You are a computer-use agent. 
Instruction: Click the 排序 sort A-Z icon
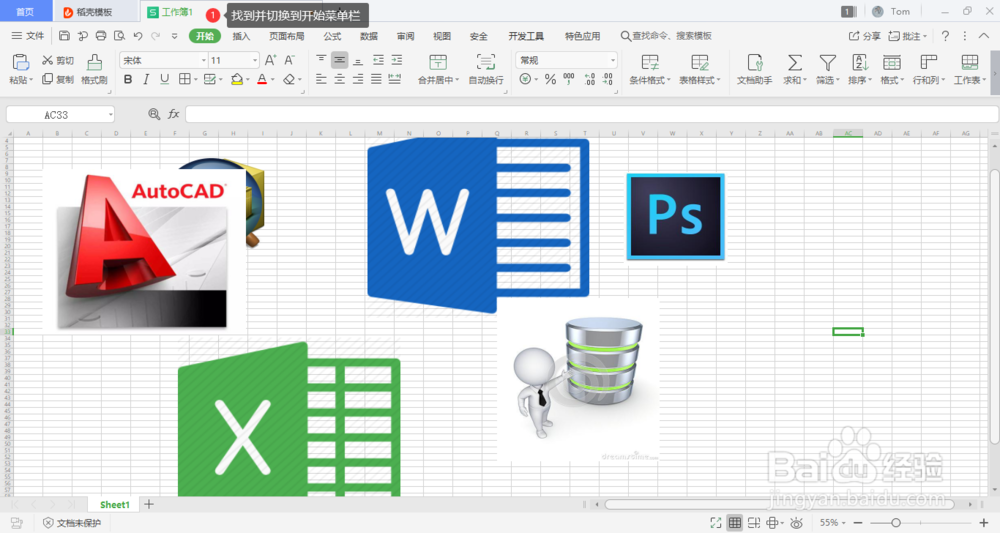pos(860,62)
